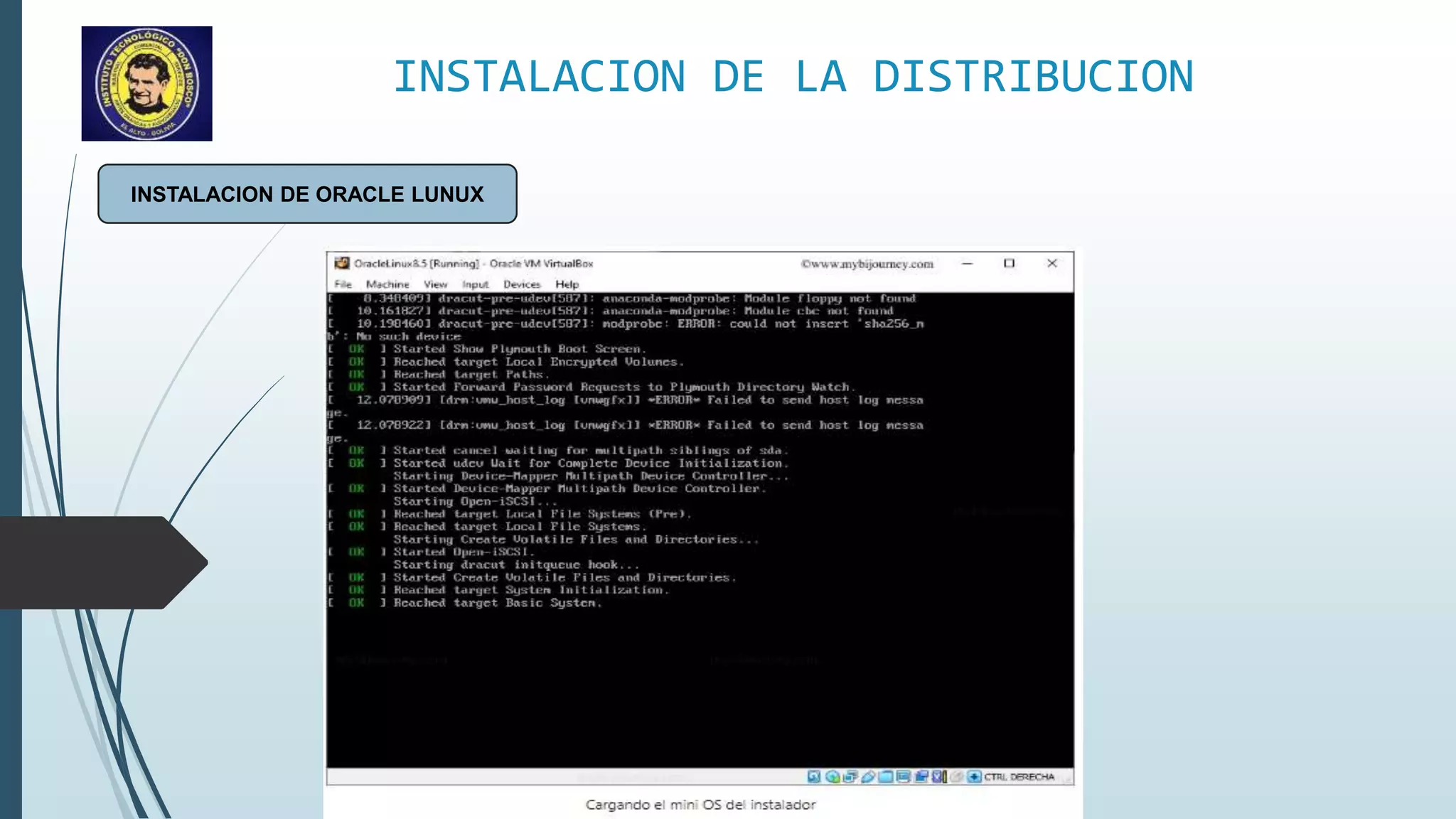Click the line Starting dracut initqueue hook

[x=517, y=564]
